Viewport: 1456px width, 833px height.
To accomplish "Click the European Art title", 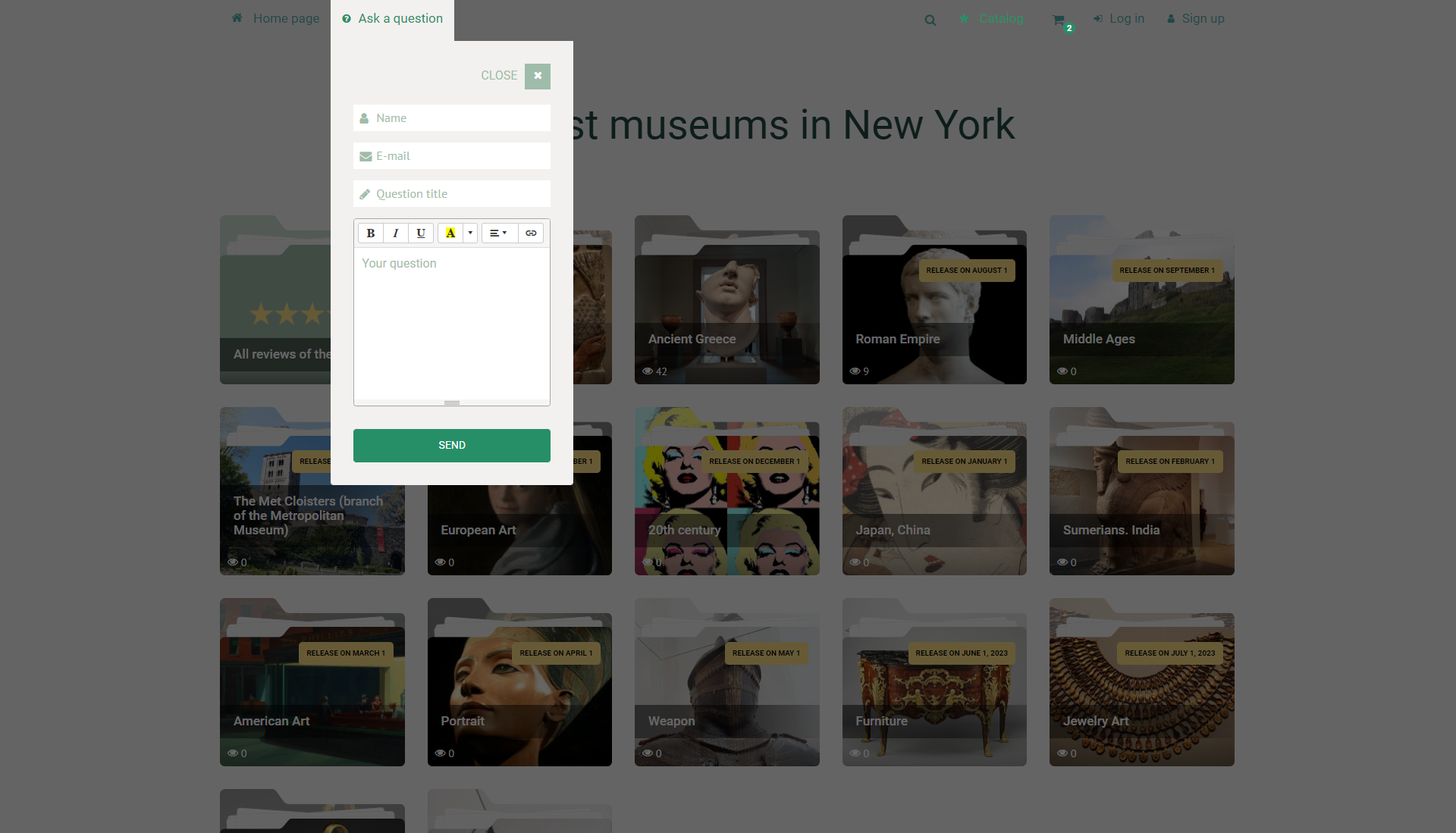I will [478, 531].
